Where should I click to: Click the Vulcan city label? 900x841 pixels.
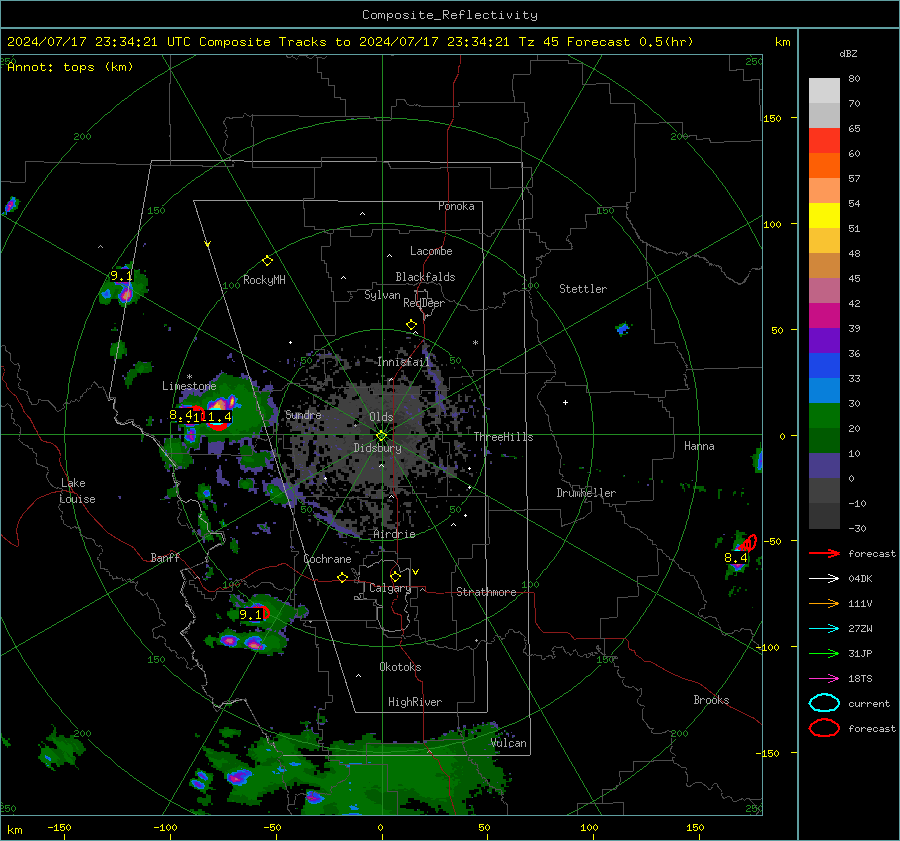[x=508, y=743]
